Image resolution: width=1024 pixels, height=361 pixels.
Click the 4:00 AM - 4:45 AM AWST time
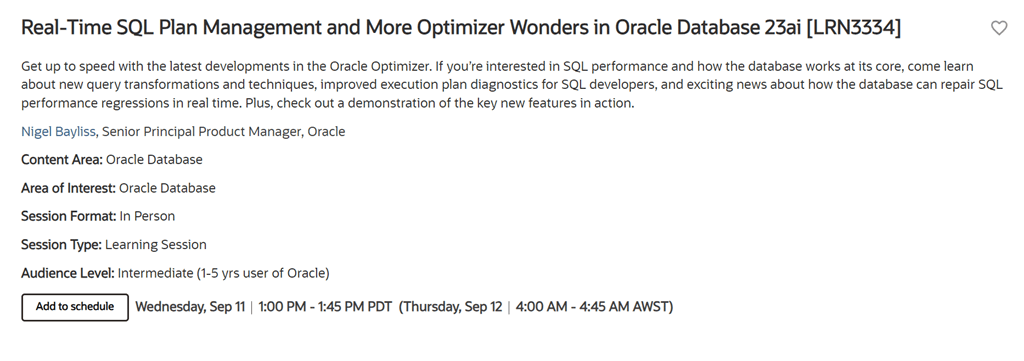coord(592,307)
